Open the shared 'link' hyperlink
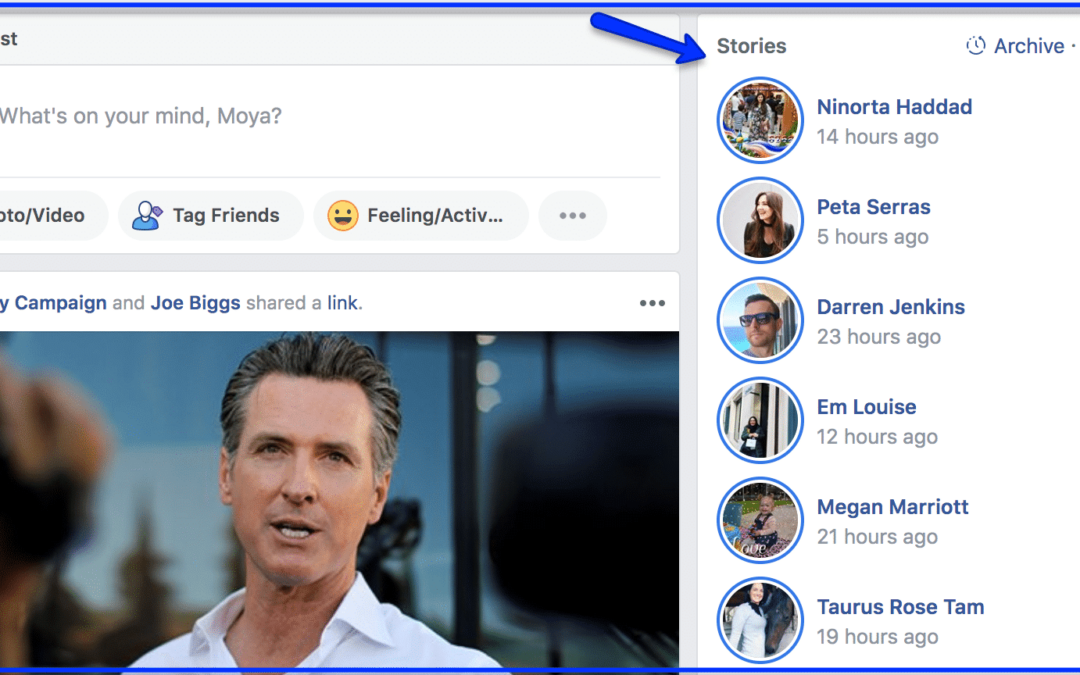 pyautogui.click(x=342, y=303)
